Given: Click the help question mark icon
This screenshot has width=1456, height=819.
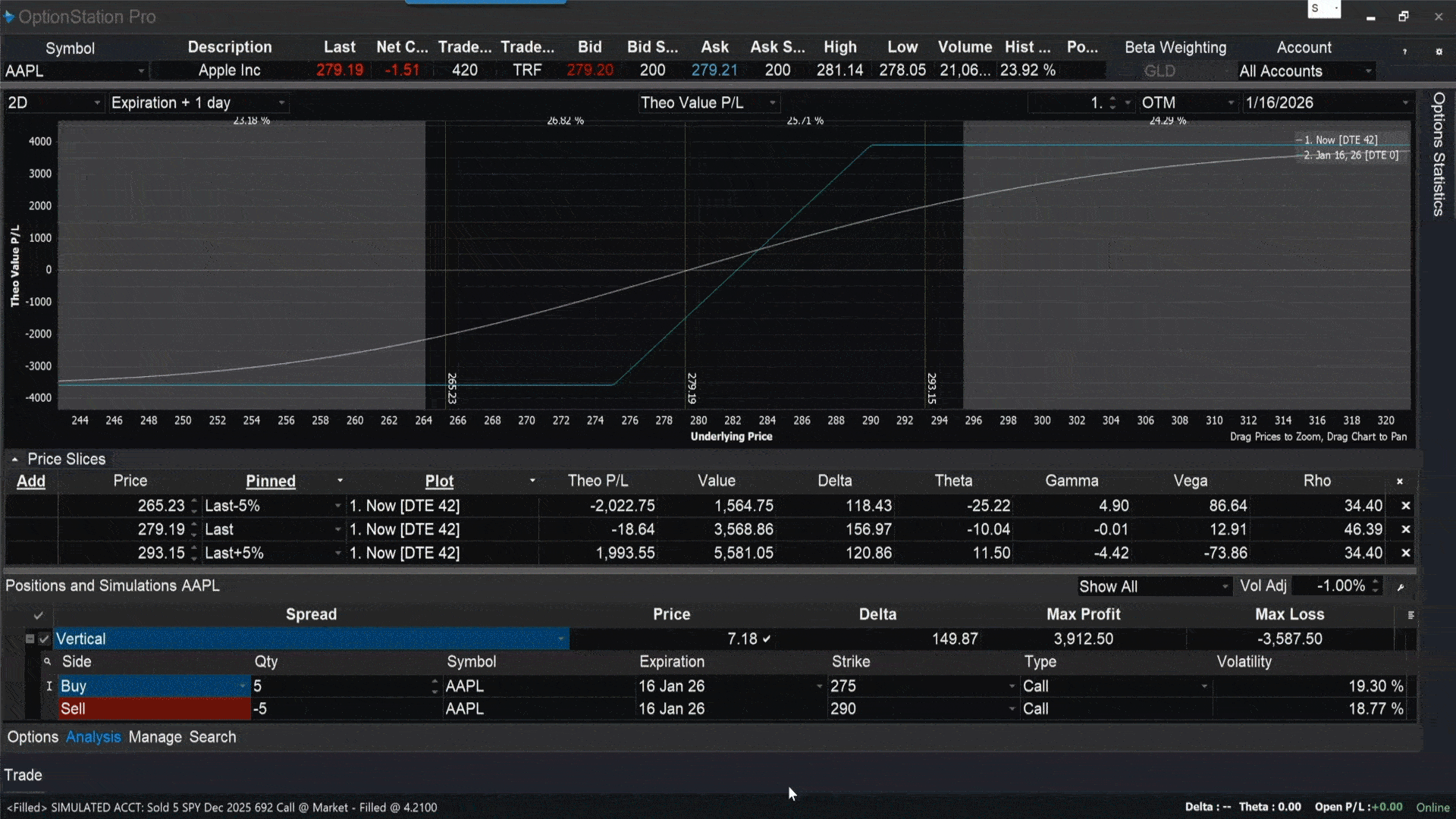Looking at the screenshot, I should [x=1404, y=52].
